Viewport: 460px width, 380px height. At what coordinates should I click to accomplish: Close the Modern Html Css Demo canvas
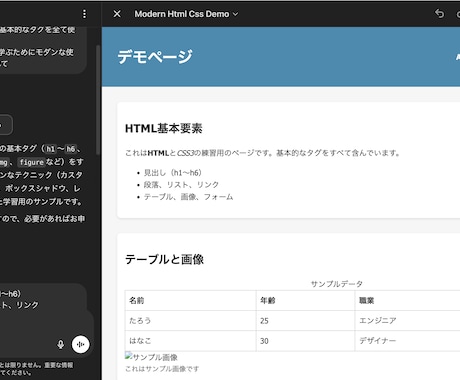pyautogui.click(x=117, y=14)
